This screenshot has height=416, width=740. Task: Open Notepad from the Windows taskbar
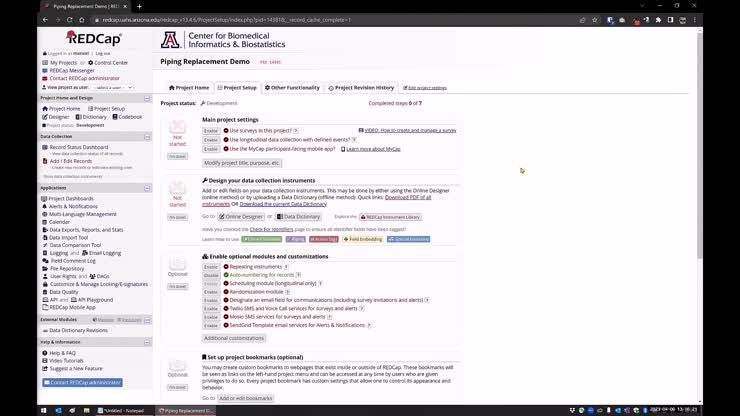124,410
